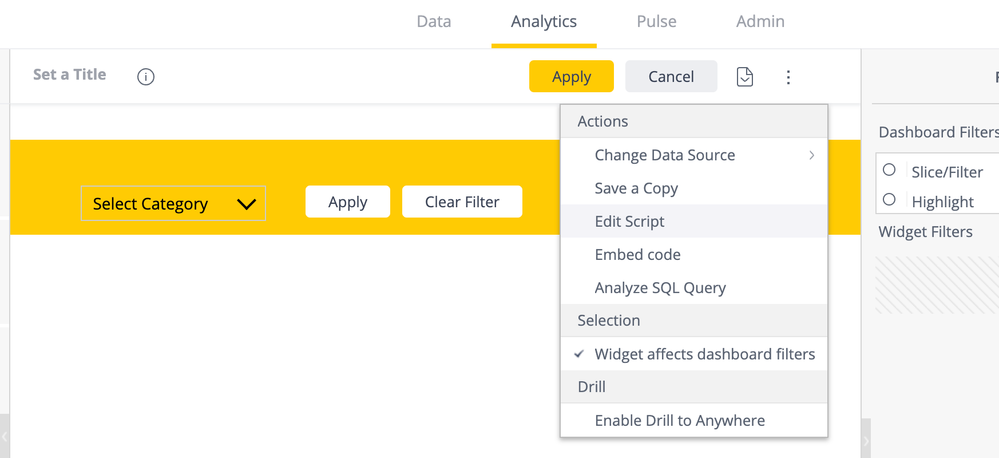
Task: Click the widget info icon
Action: (146, 76)
